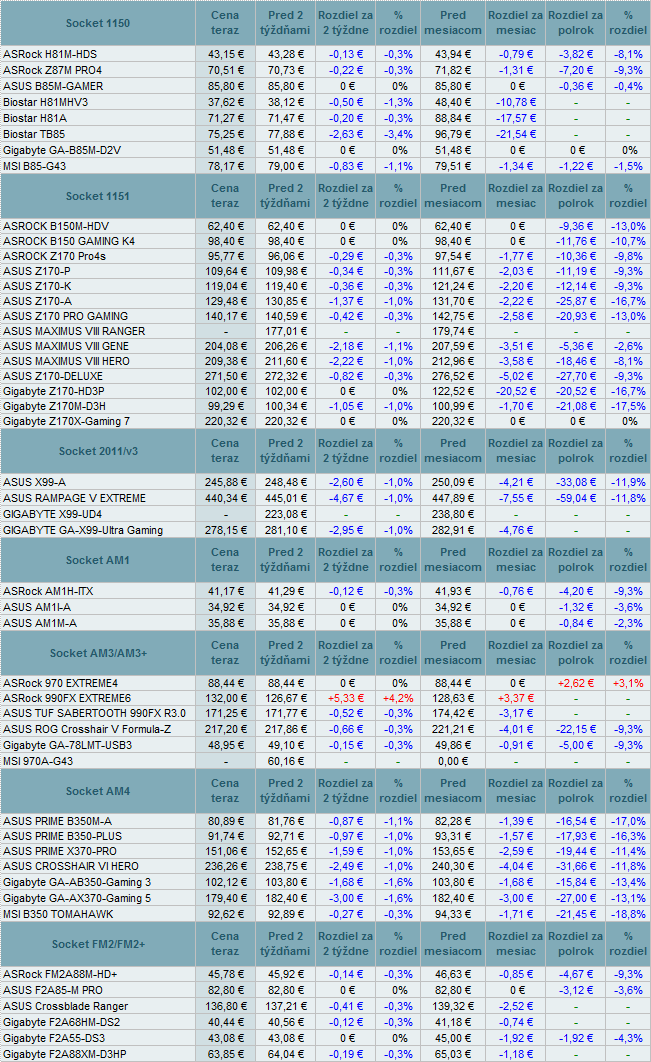Select Biostar H81MHV3 row label

45,102
